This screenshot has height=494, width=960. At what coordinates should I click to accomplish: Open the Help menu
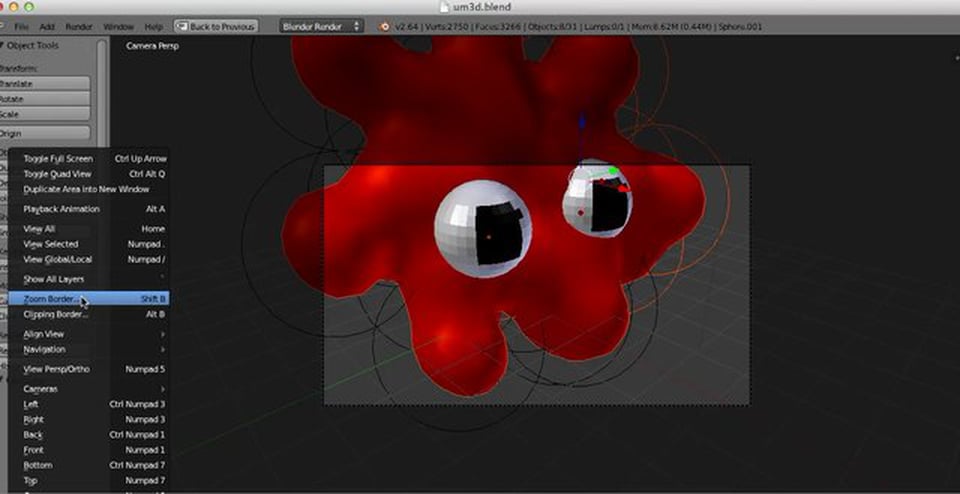154,27
